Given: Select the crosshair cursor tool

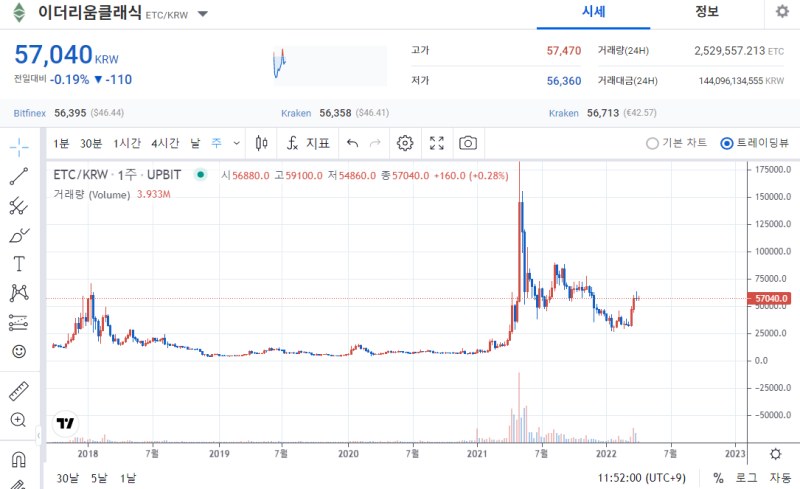Looking at the screenshot, I should point(19,147).
